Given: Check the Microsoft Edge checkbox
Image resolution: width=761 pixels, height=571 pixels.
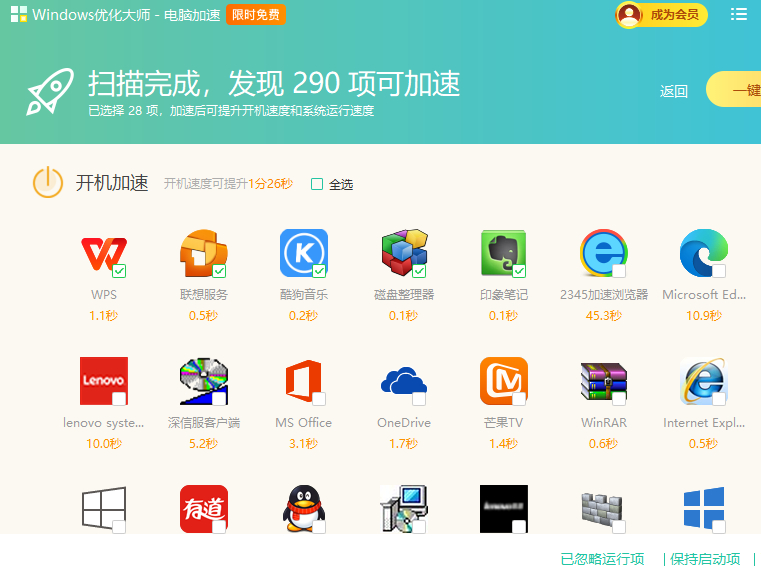Looking at the screenshot, I should tap(719, 271).
